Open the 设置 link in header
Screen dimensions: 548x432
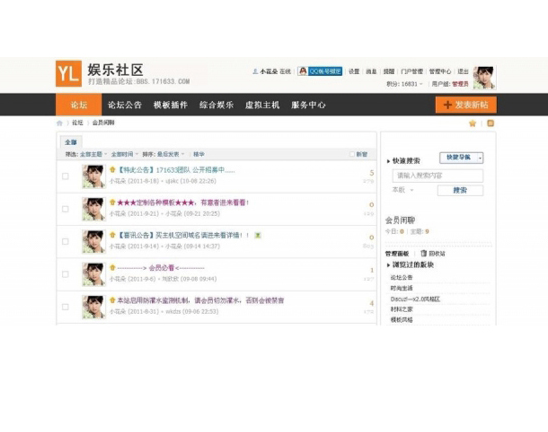click(354, 72)
